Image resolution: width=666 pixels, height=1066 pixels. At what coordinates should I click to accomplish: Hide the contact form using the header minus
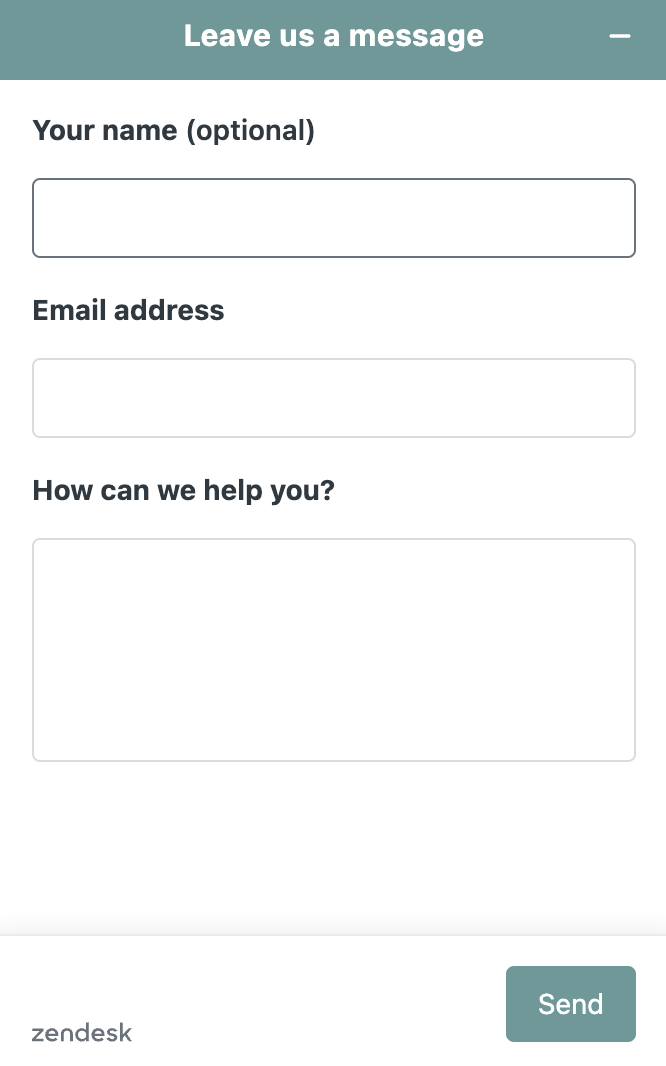tap(620, 36)
